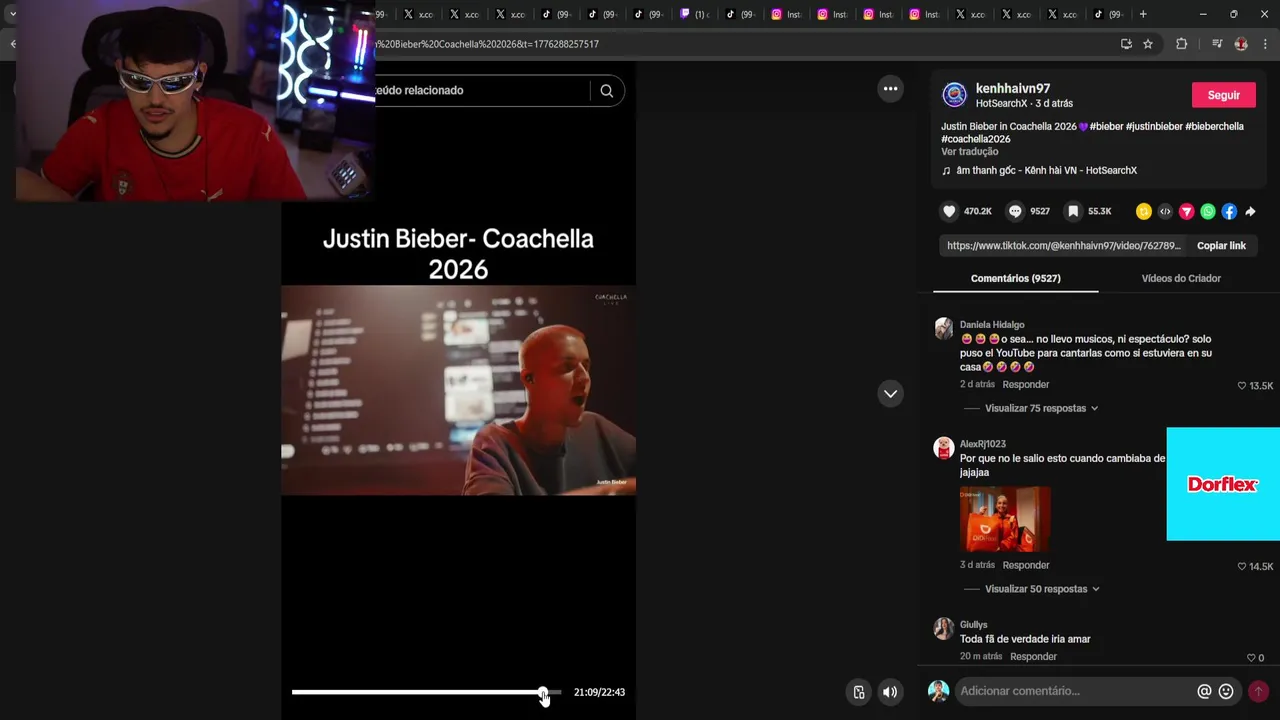Viewport: 1280px width, 720px height.
Task: Click the video progress bar track
Action: coord(426,692)
